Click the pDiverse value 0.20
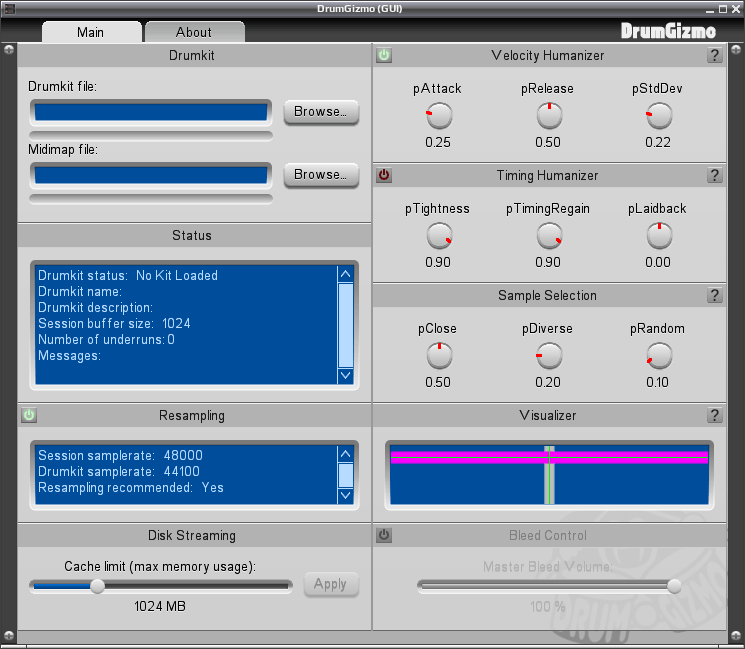The width and height of the screenshot is (745, 649). click(548, 382)
